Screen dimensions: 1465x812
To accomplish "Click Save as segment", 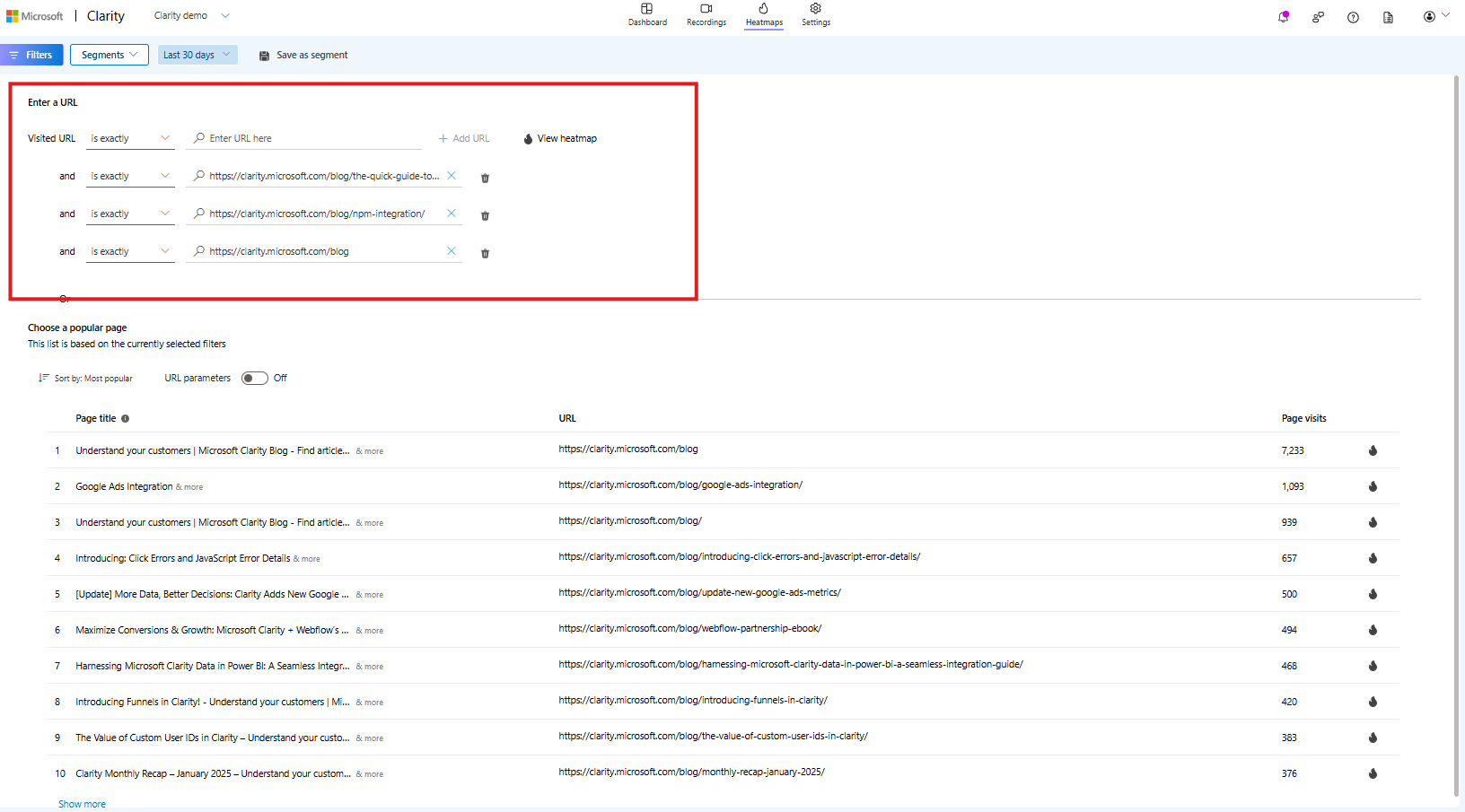I will point(303,56).
